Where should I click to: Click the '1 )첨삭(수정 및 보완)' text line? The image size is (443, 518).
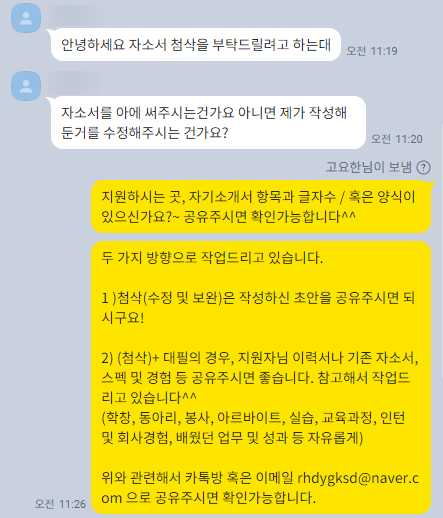click(x=258, y=298)
